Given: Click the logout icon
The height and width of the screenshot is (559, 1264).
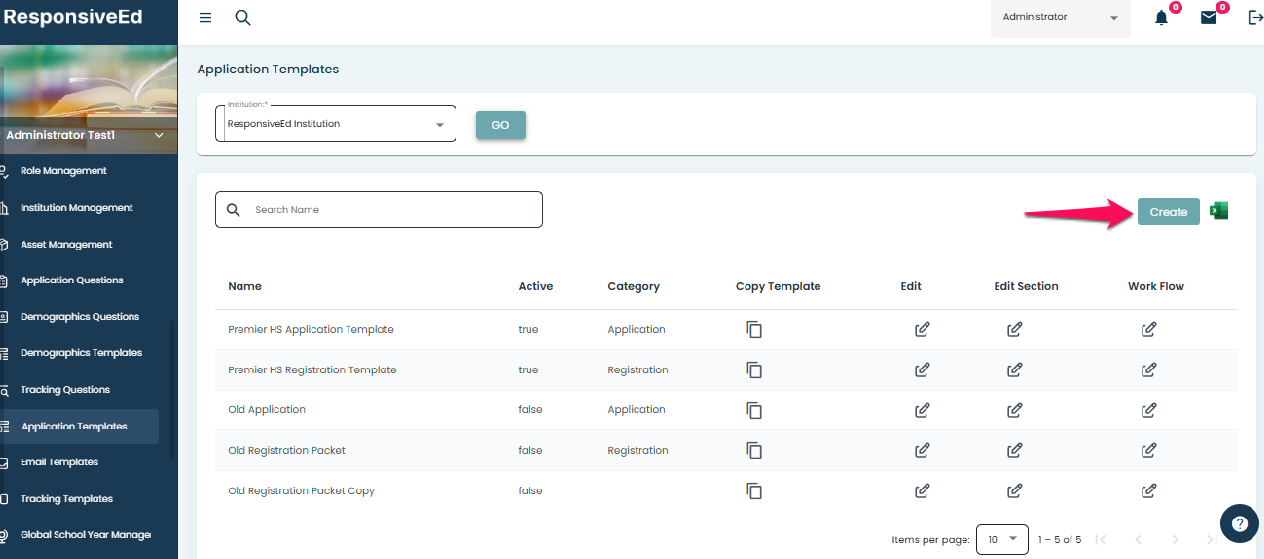Looking at the screenshot, I should click(x=1256, y=18).
